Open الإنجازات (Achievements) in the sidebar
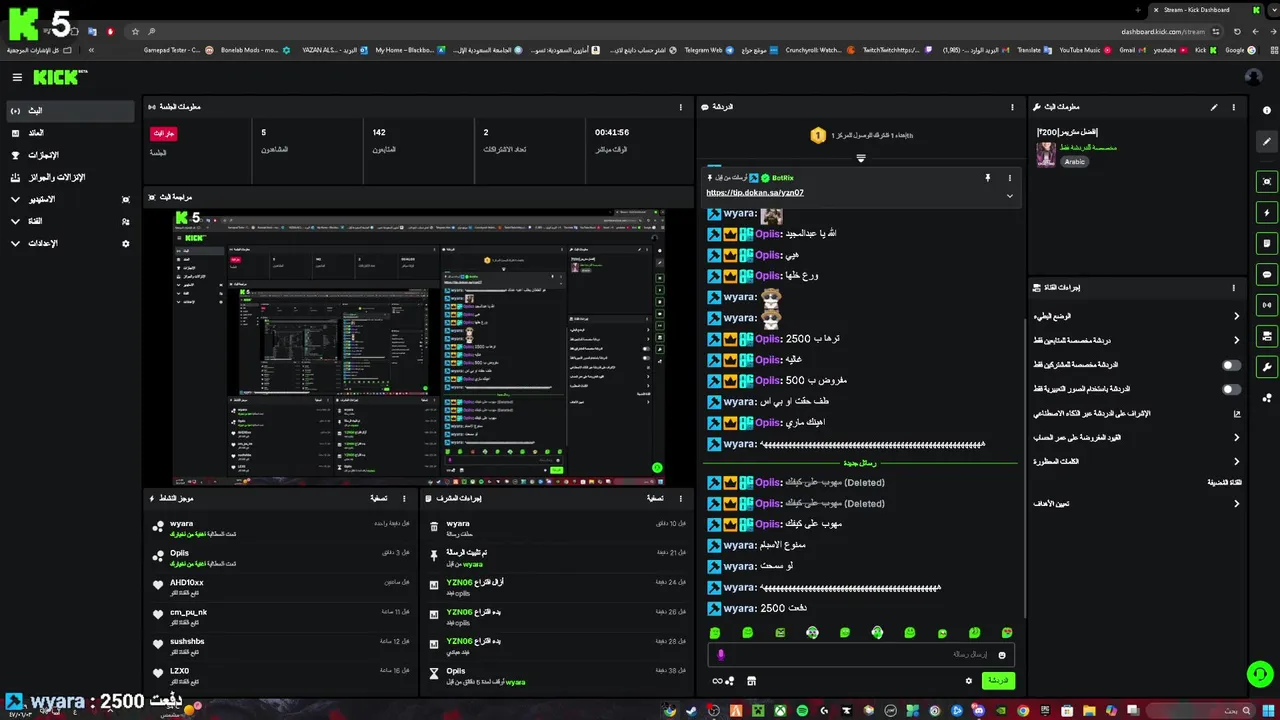 (x=70, y=155)
